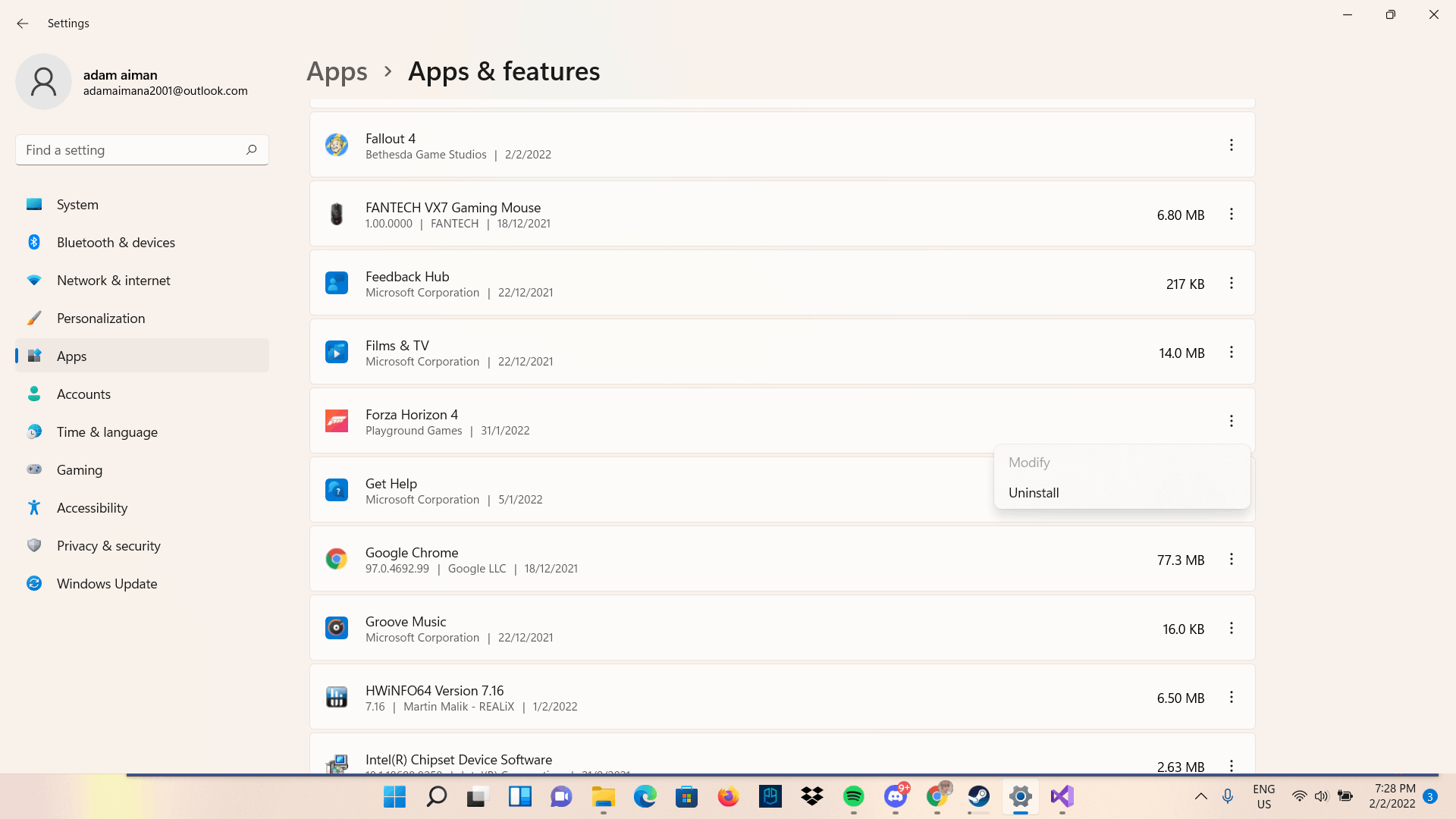The image size is (1456, 819).
Task: Click the Get Help app icon
Action: pos(337,490)
